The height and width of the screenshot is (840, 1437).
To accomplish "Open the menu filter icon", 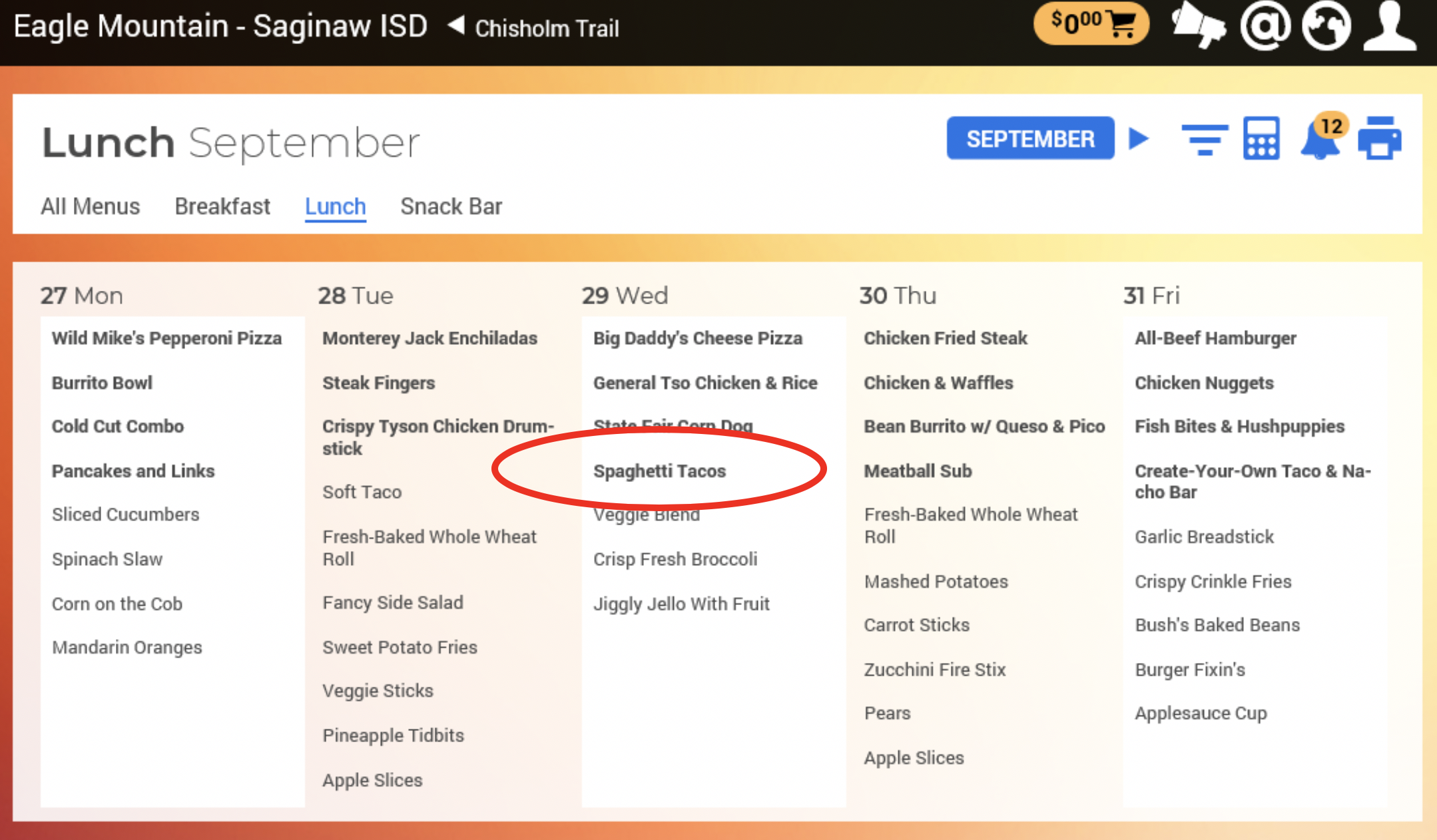I will pos(1204,139).
